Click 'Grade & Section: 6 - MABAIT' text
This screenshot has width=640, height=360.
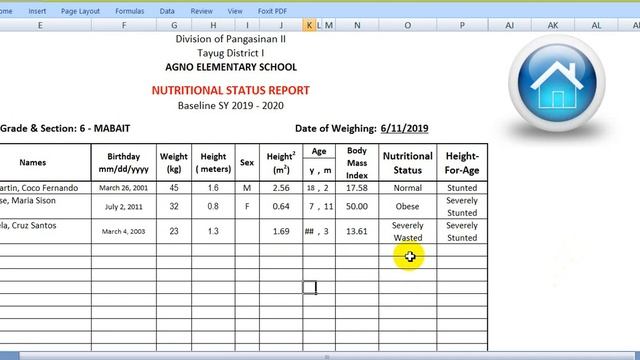[65, 129]
